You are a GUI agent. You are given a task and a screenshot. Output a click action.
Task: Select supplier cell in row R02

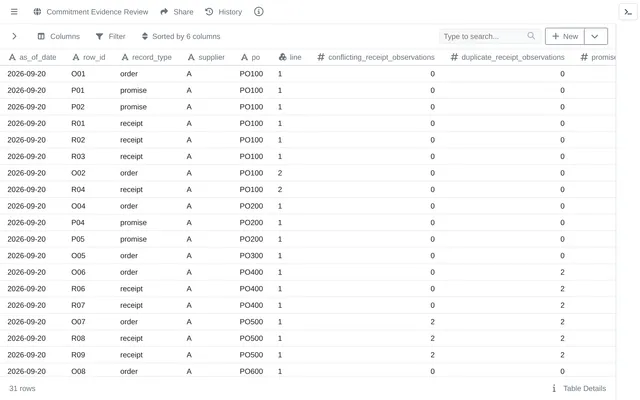[x=189, y=140]
